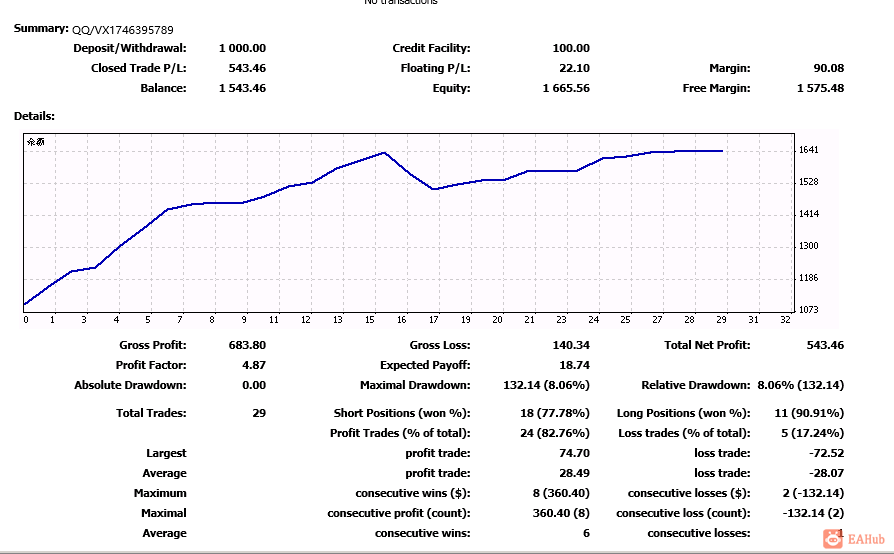Select the Gross Loss value 140.34
This screenshot has width=894, height=554.
click(571, 345)
